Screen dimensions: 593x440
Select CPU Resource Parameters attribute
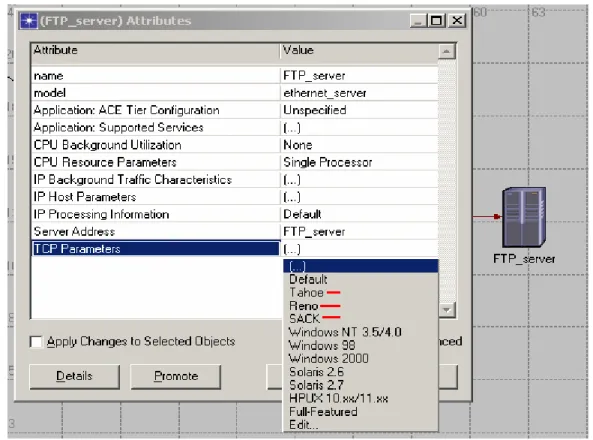pyautogui.click(x=156, y=162)
